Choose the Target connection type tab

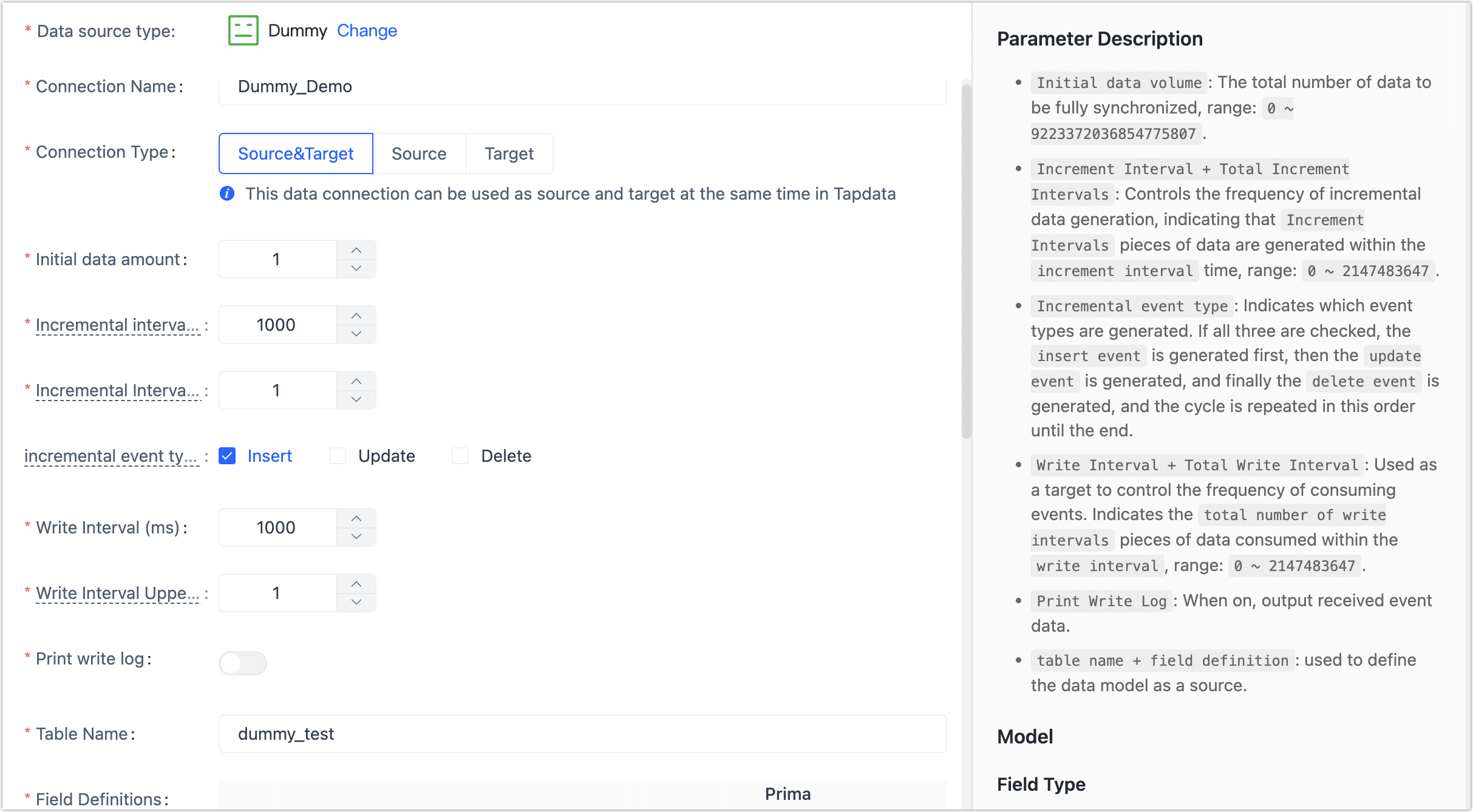click(509, 154)
